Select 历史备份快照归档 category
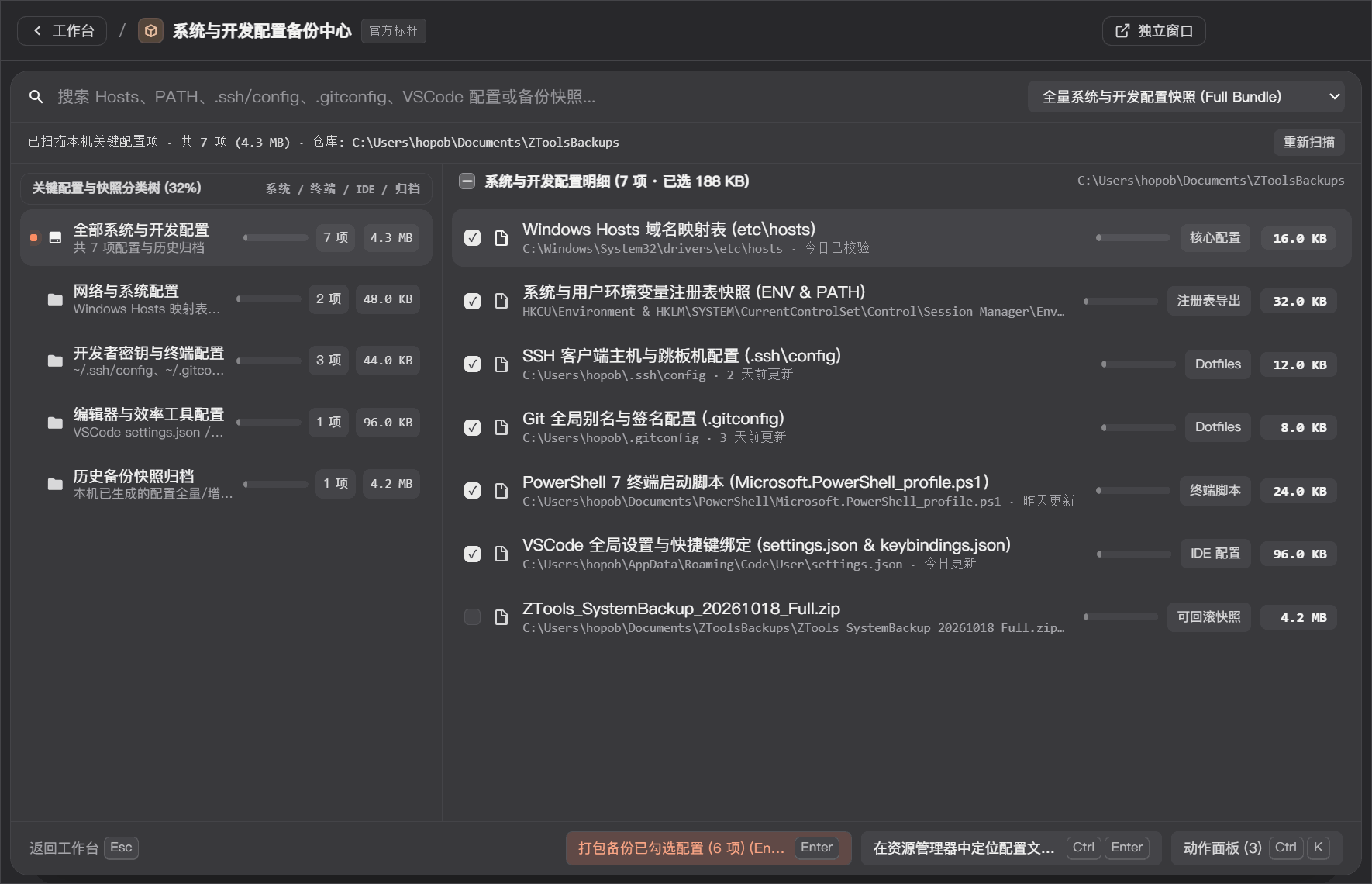 tap(226, 484)
